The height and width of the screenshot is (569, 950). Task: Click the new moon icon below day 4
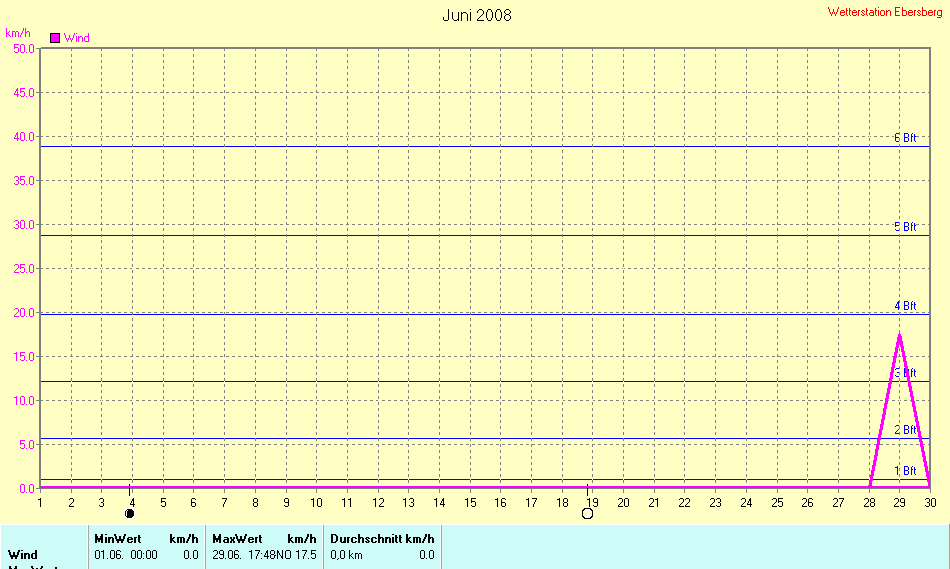tap(129, 513)
